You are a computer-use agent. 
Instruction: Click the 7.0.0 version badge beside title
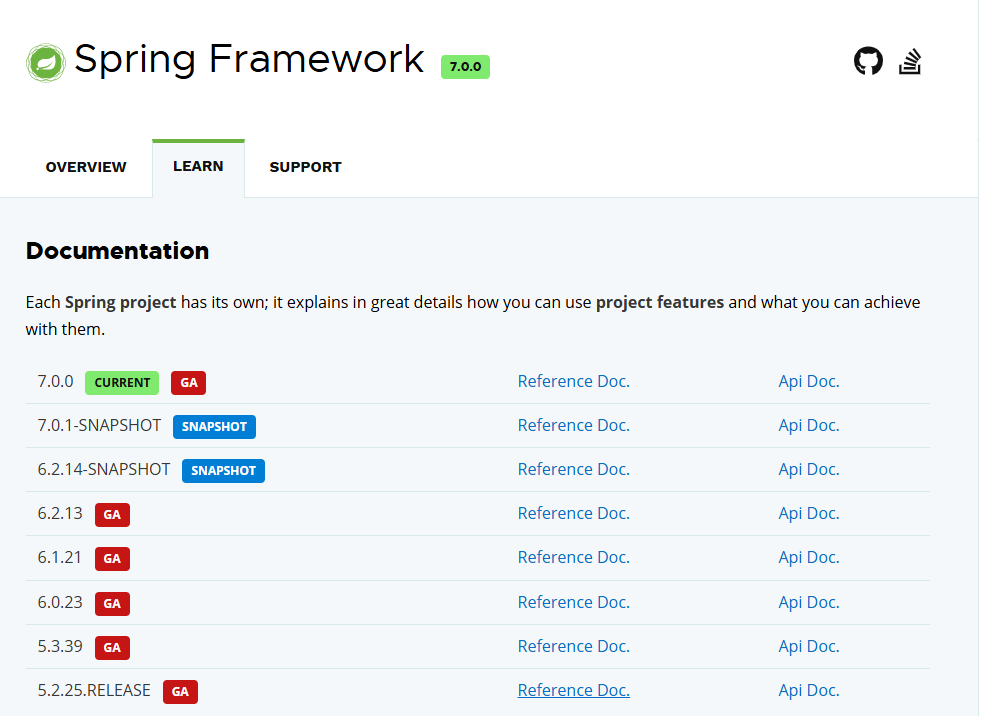pyautogui.click(x=465, y=67)
